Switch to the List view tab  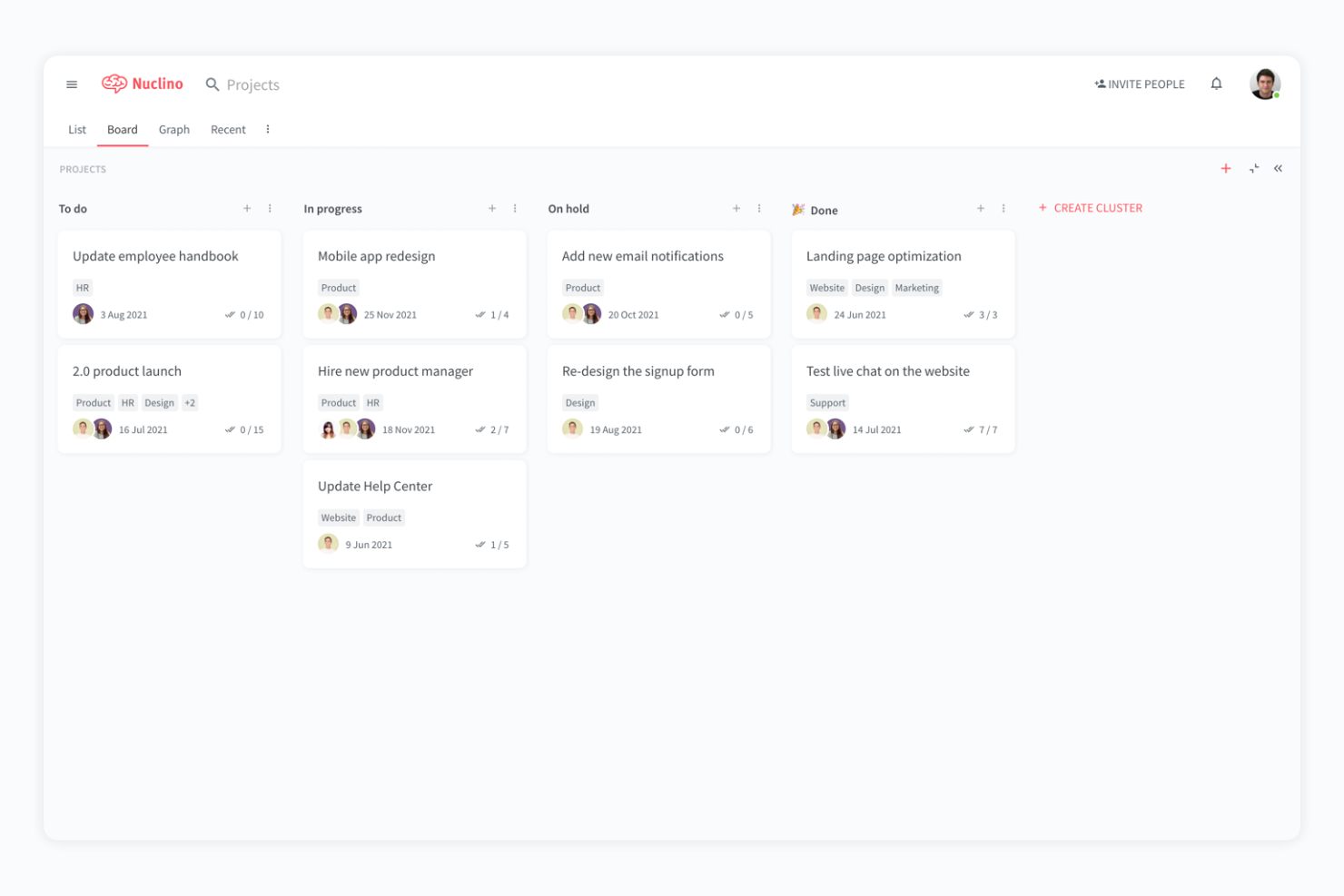76,129
